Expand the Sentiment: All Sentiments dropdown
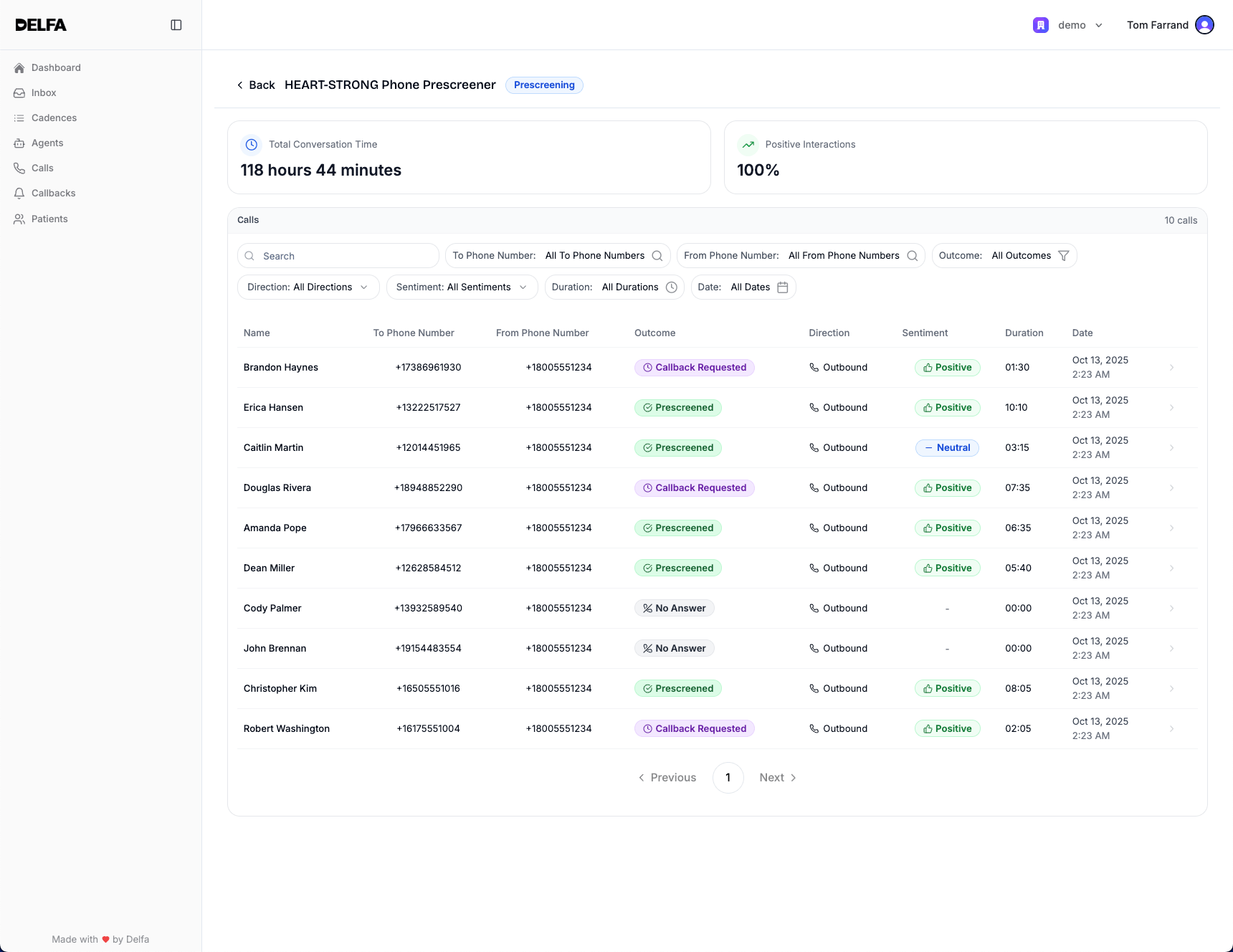Image resolution: width=1233 pixels, height=952 pixels. (x=462, y=287)
